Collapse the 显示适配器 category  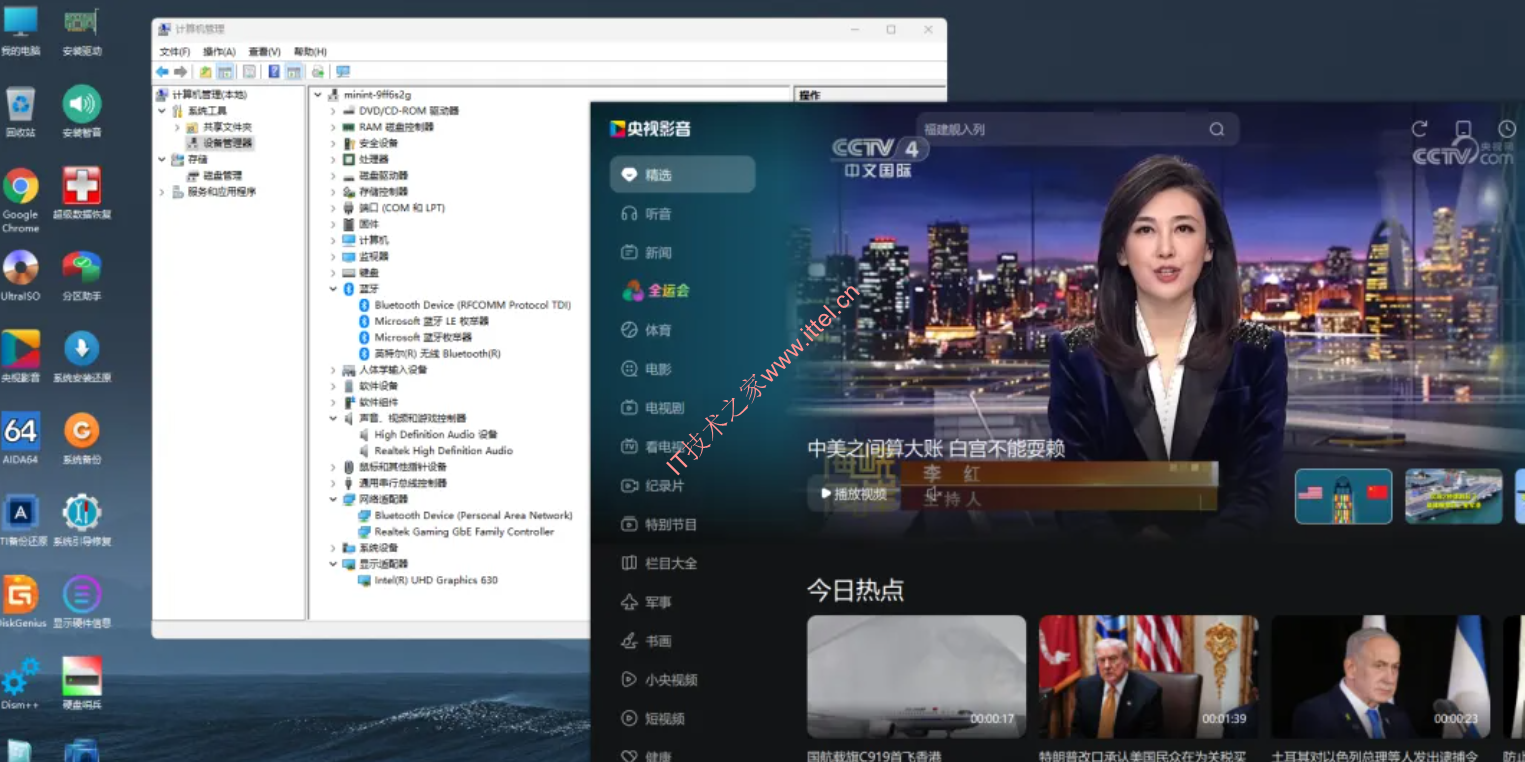(x=333, y=564)
